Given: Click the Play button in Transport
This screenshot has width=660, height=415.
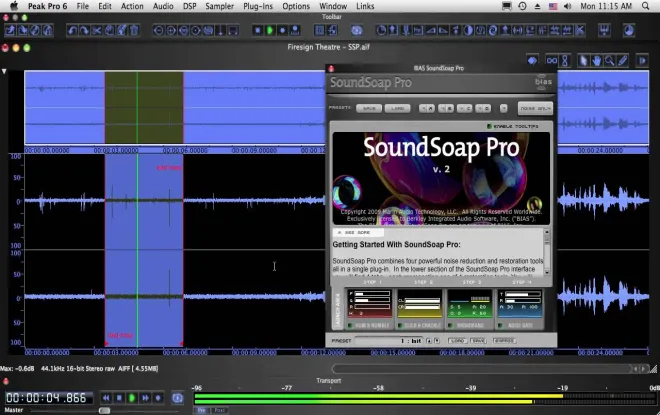Looking at the screenshot, I should pyautogui.click(x=132, y=398).
